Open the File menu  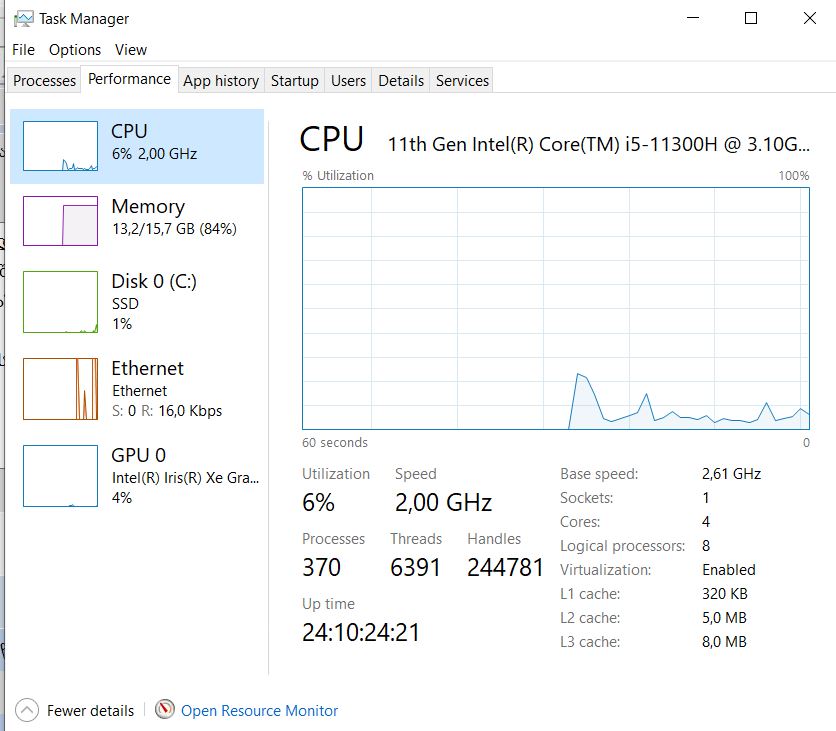23,49
